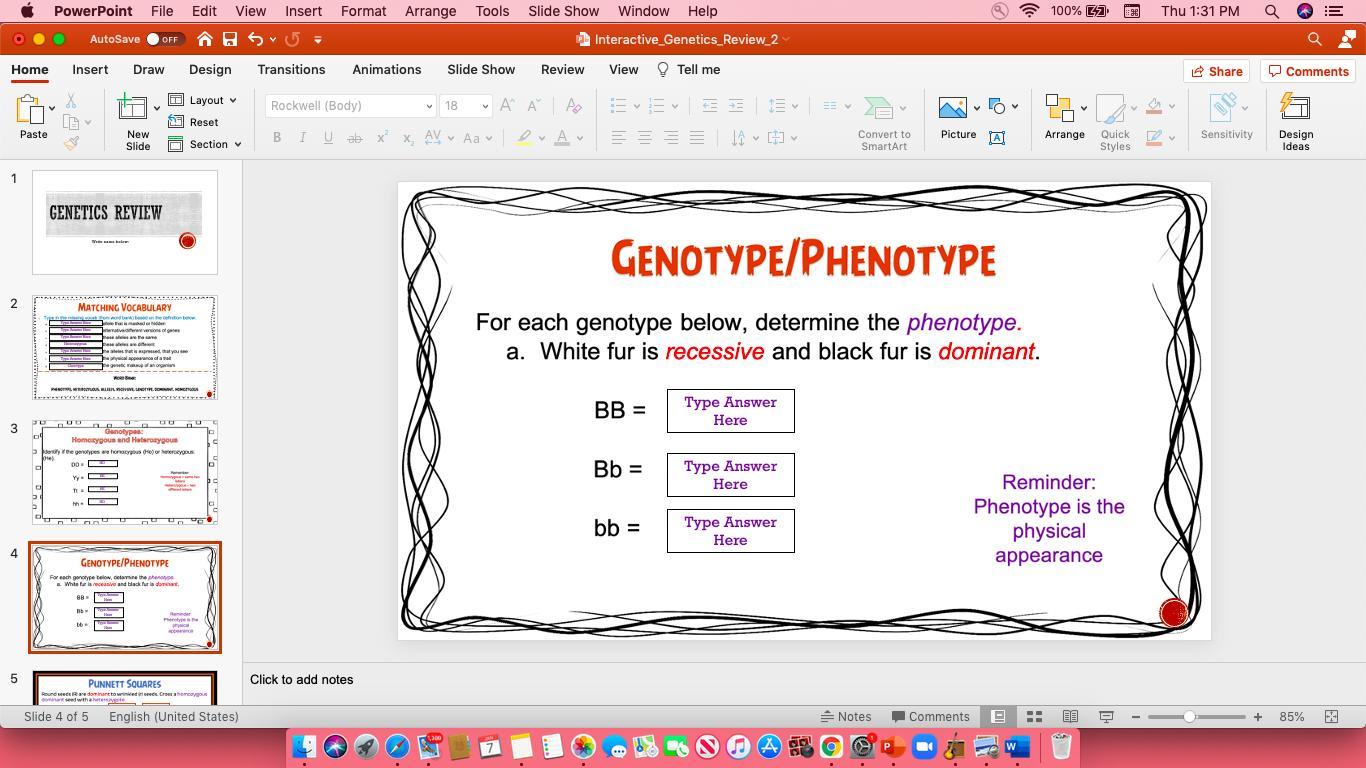The image size is (1366, 768).
Task: Expand the Section dropdown
Action: coord(206,144)
